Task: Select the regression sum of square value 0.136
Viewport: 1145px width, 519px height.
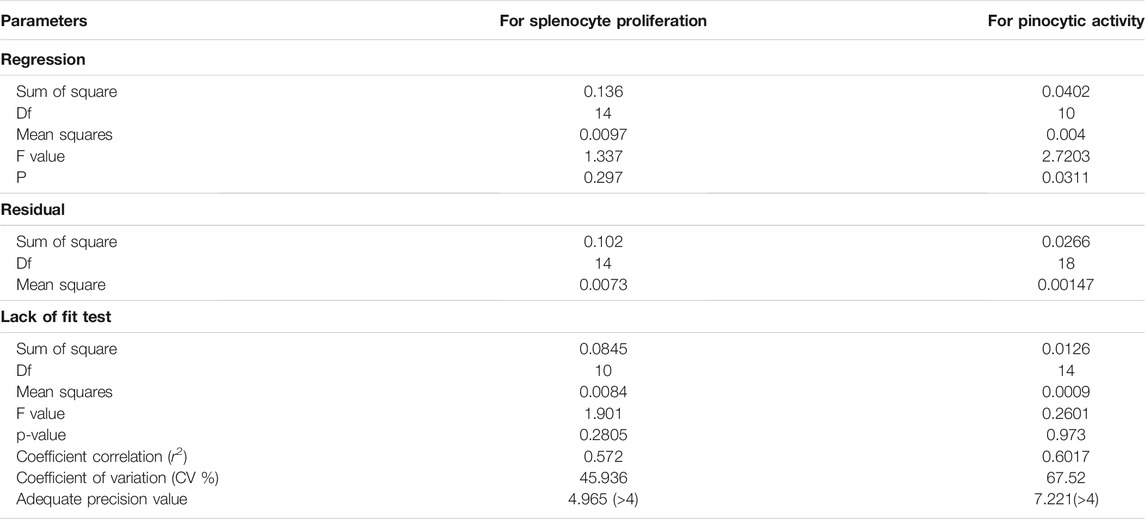Action: pos(603,92)
